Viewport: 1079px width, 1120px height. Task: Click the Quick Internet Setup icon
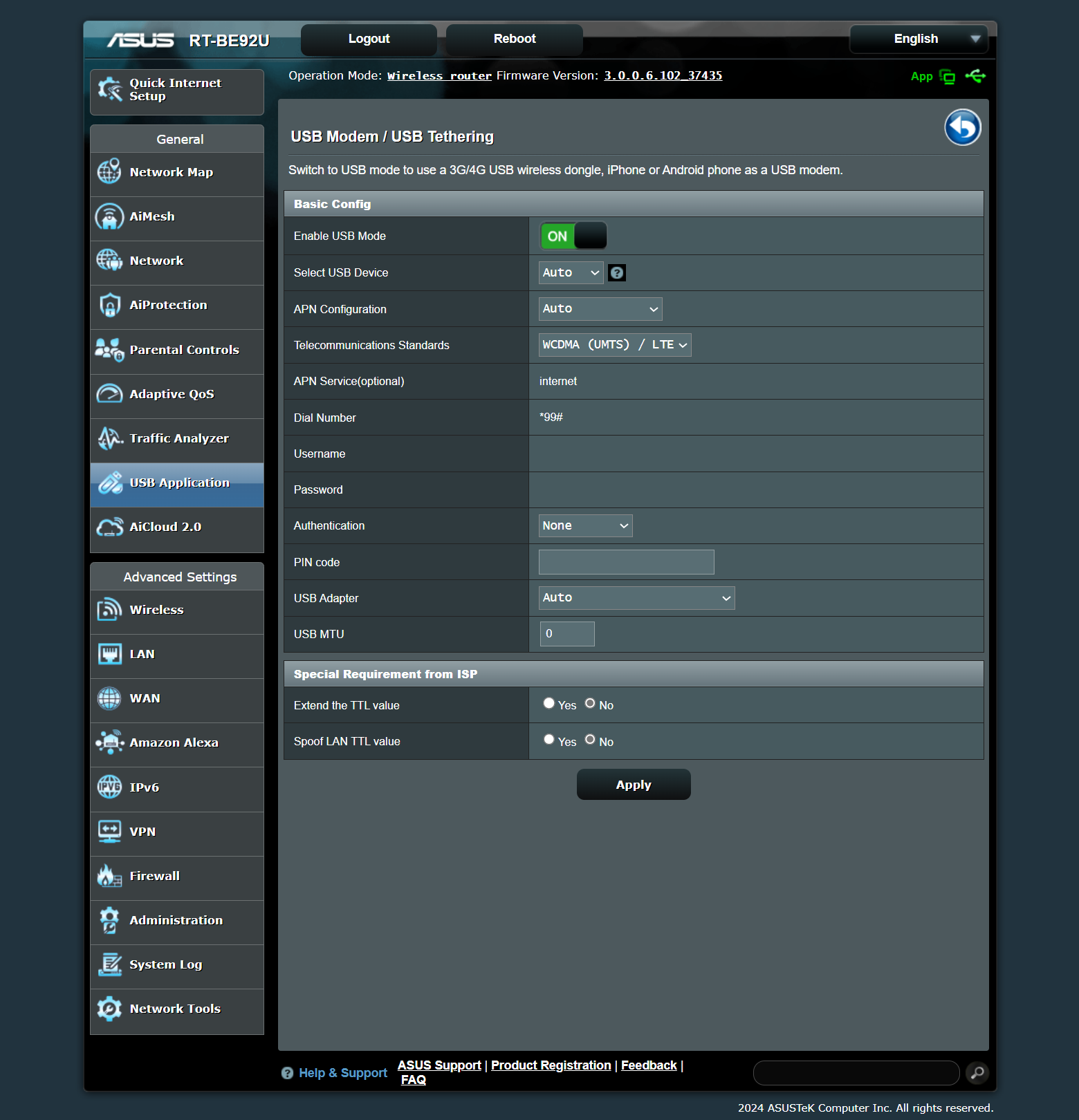(x=109, y=90)
